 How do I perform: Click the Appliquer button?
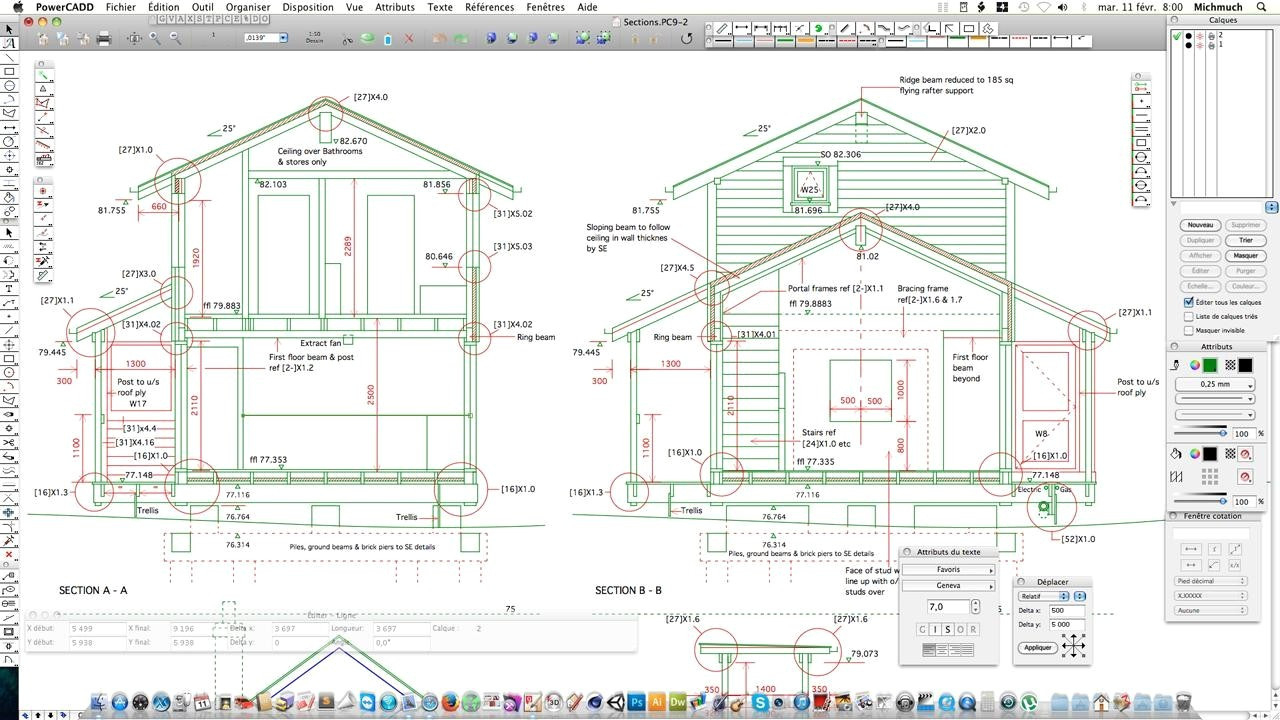pos(1038,647)
